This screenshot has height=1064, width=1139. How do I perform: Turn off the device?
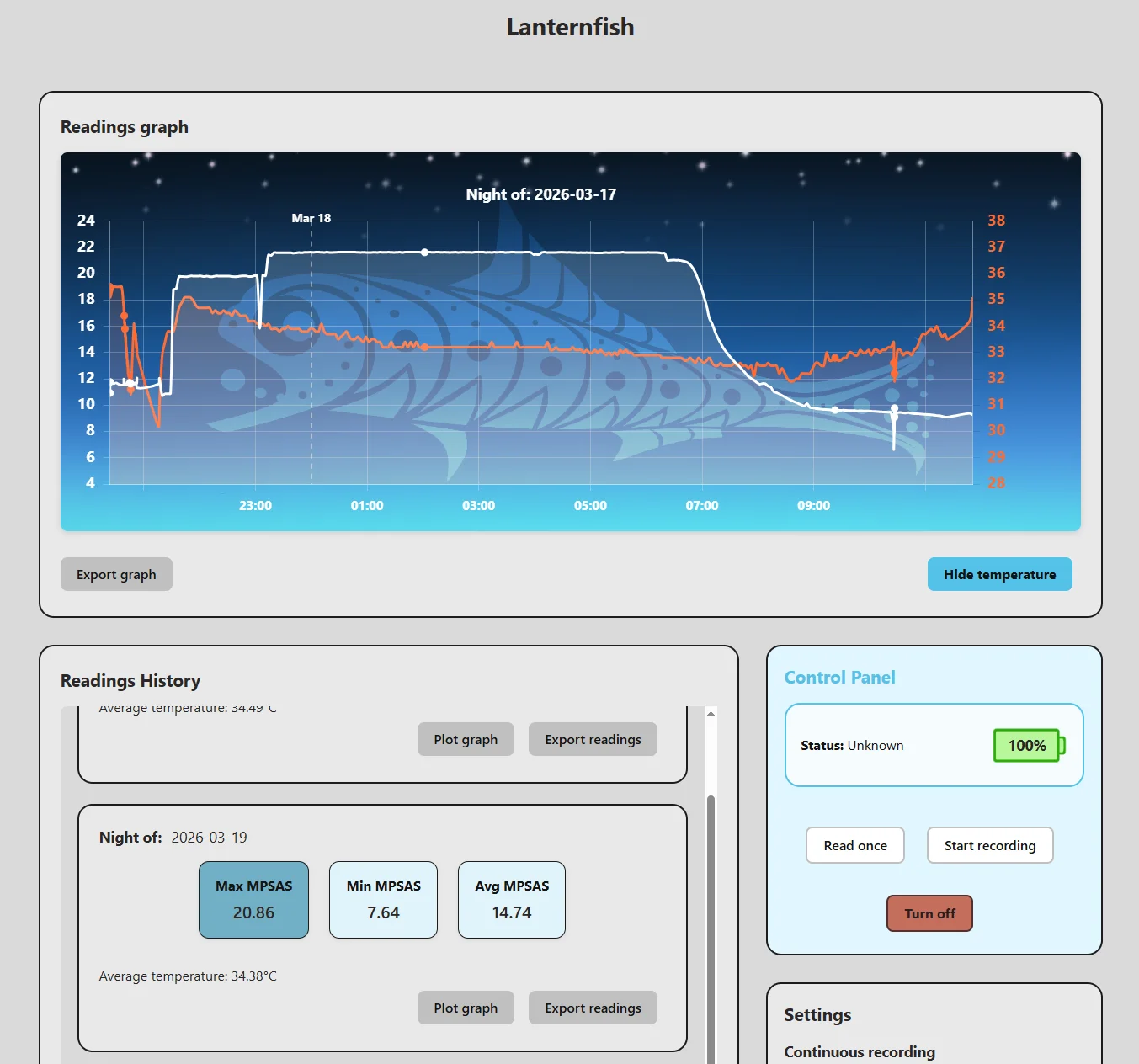[x=929, y=913]
